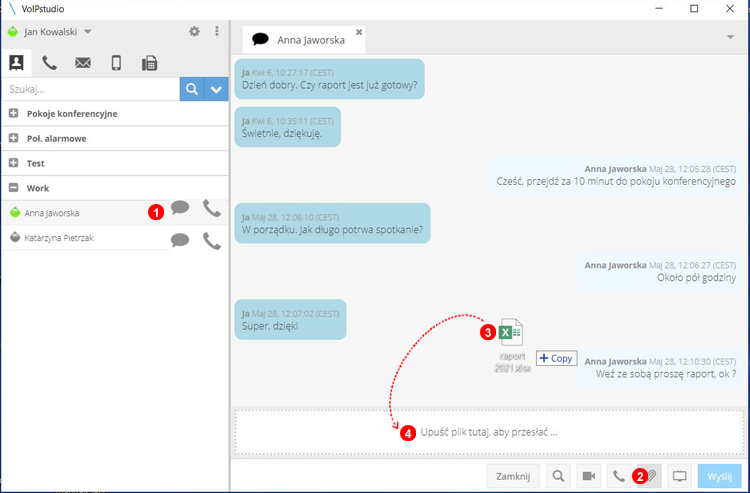This screenshot has height=493, width=750.
Task: Search within the conversation using magnifier
Action: (x=559, y=476)
